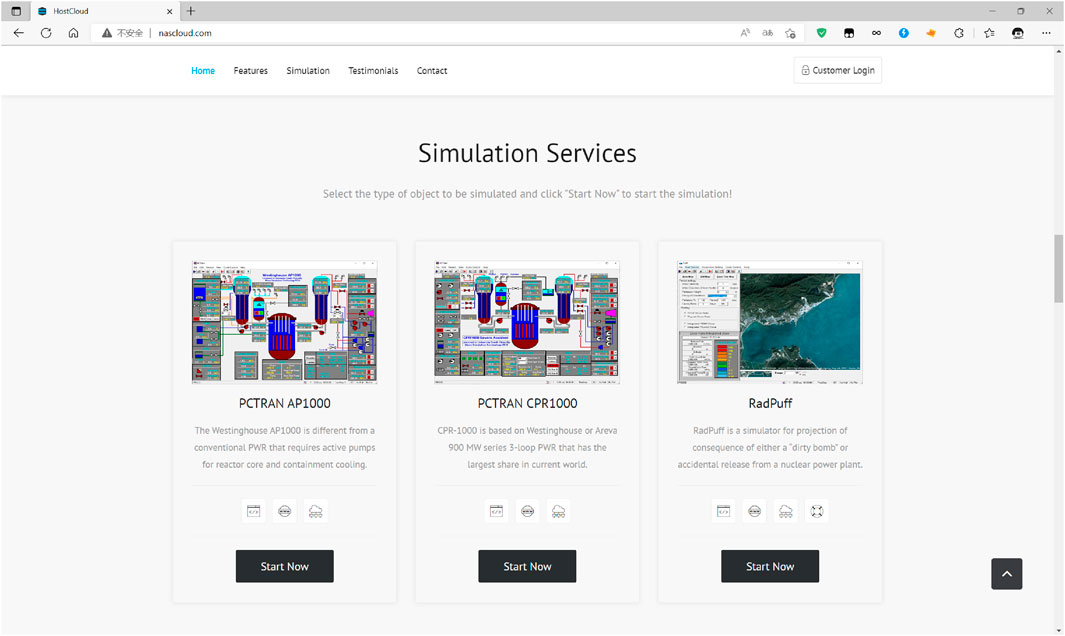This screenshot has height=636, width=1065.
Task: Click the cloud network icon under RadPuff
Action: (x=786, y=511)
